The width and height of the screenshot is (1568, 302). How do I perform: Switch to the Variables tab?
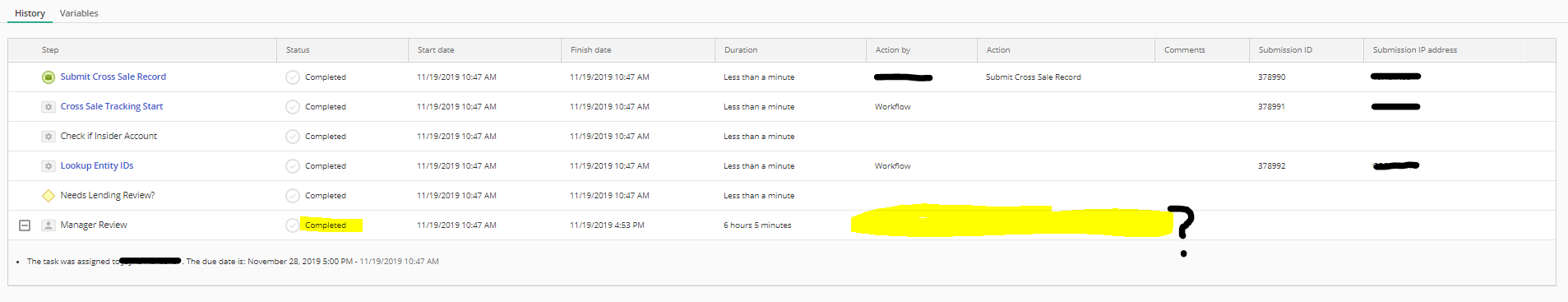pyautogui.click(x=79, y=13)
